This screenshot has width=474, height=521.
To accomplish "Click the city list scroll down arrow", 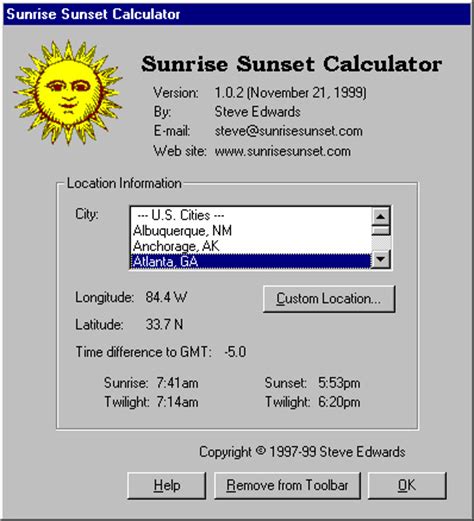I will pos(380,259).
